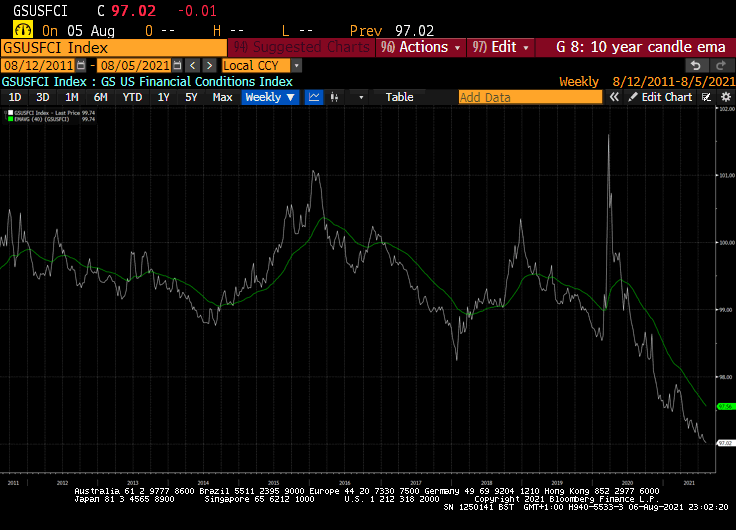Open chart settings gear icon
Image resolution: width=736 pixels, height=530 pixels.
tap(726, 97)
